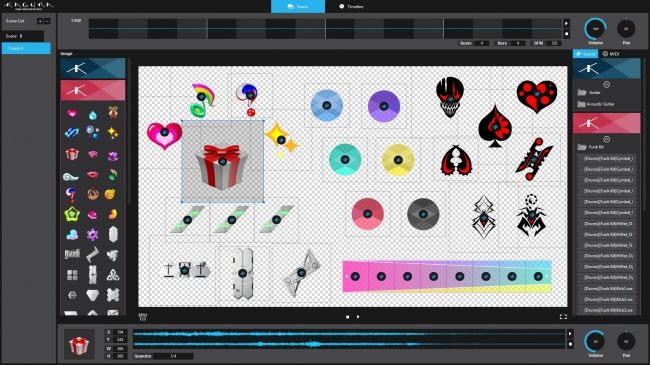The width and height of the screenshot is (650, 365).
Task: Click the purple disc on the canvas
Action: pos(384,106)
